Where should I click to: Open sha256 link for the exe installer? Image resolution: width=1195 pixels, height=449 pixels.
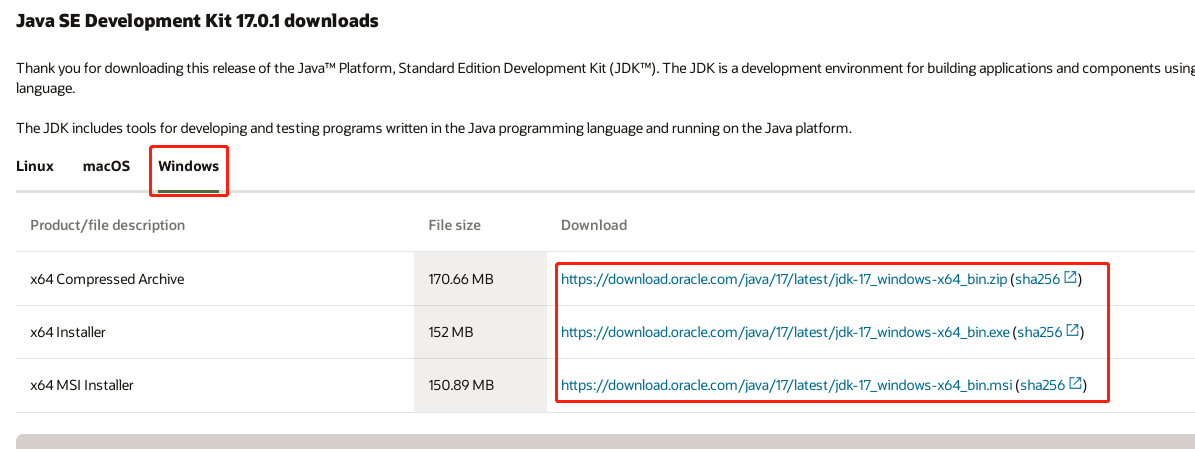coord(1040,332)
